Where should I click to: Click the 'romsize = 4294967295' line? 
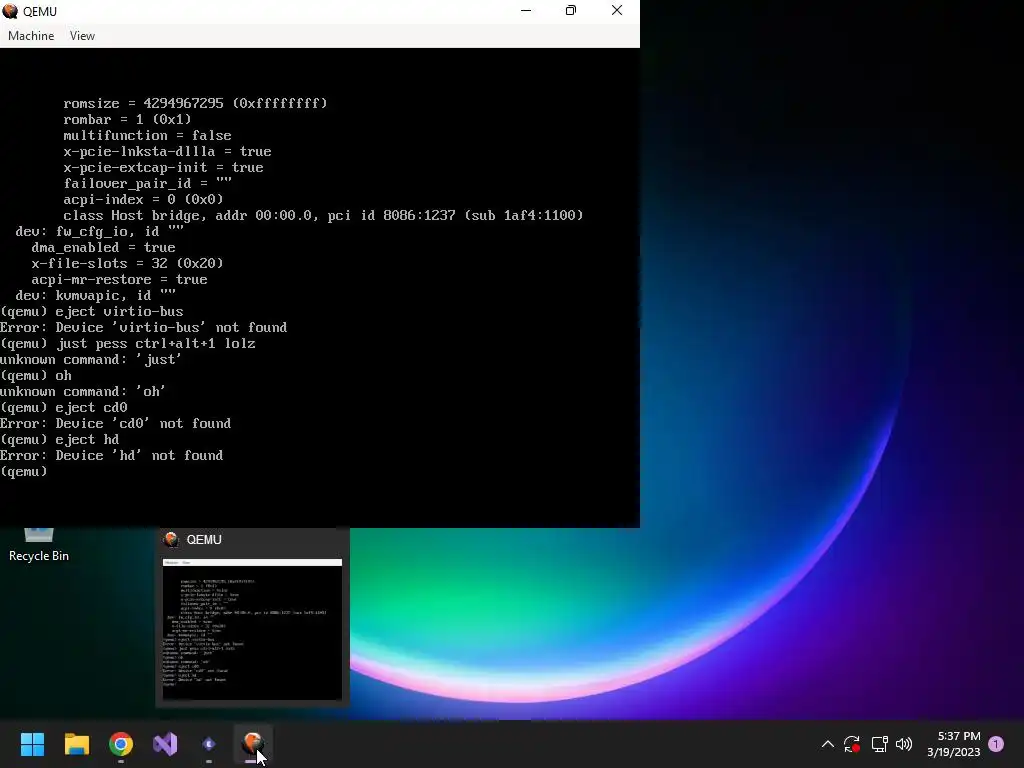click(195, 103)
